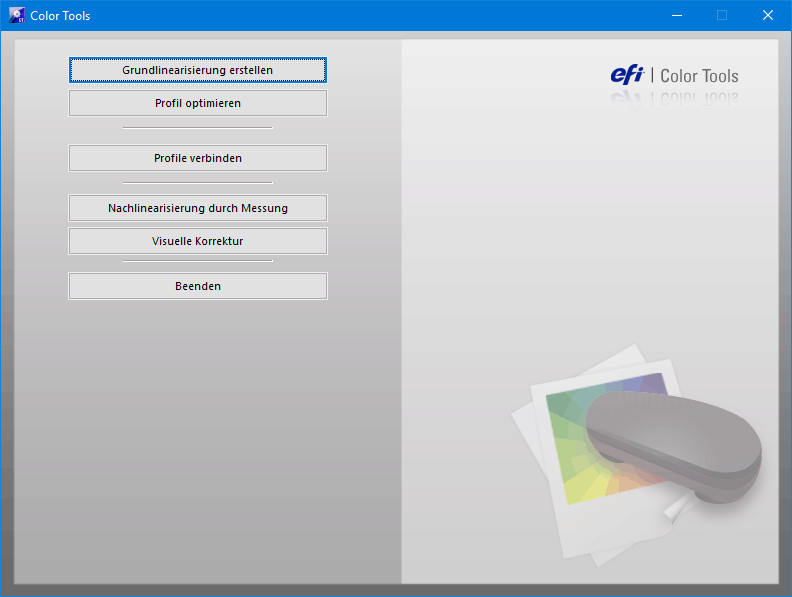Viewport: 792px width, 597px height.
Task: Click the 'Color Tools' text beside the efi logo
Action: pos(700,76)
